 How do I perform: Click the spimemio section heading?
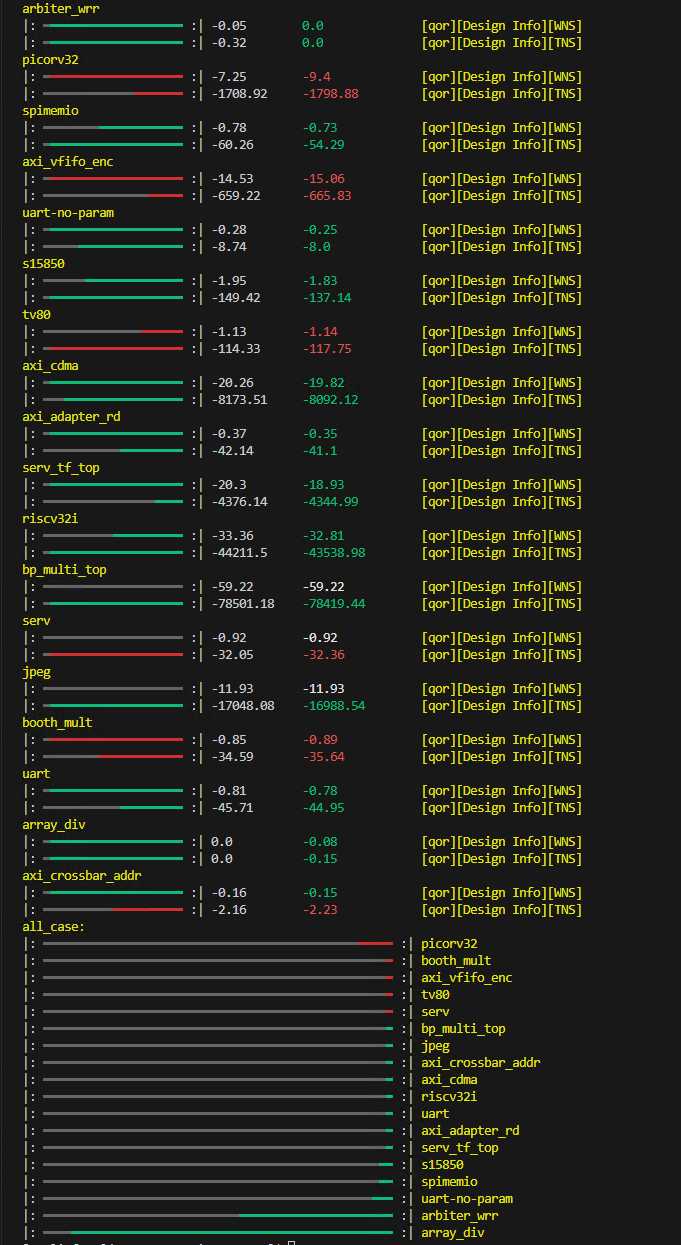point(50,111)
